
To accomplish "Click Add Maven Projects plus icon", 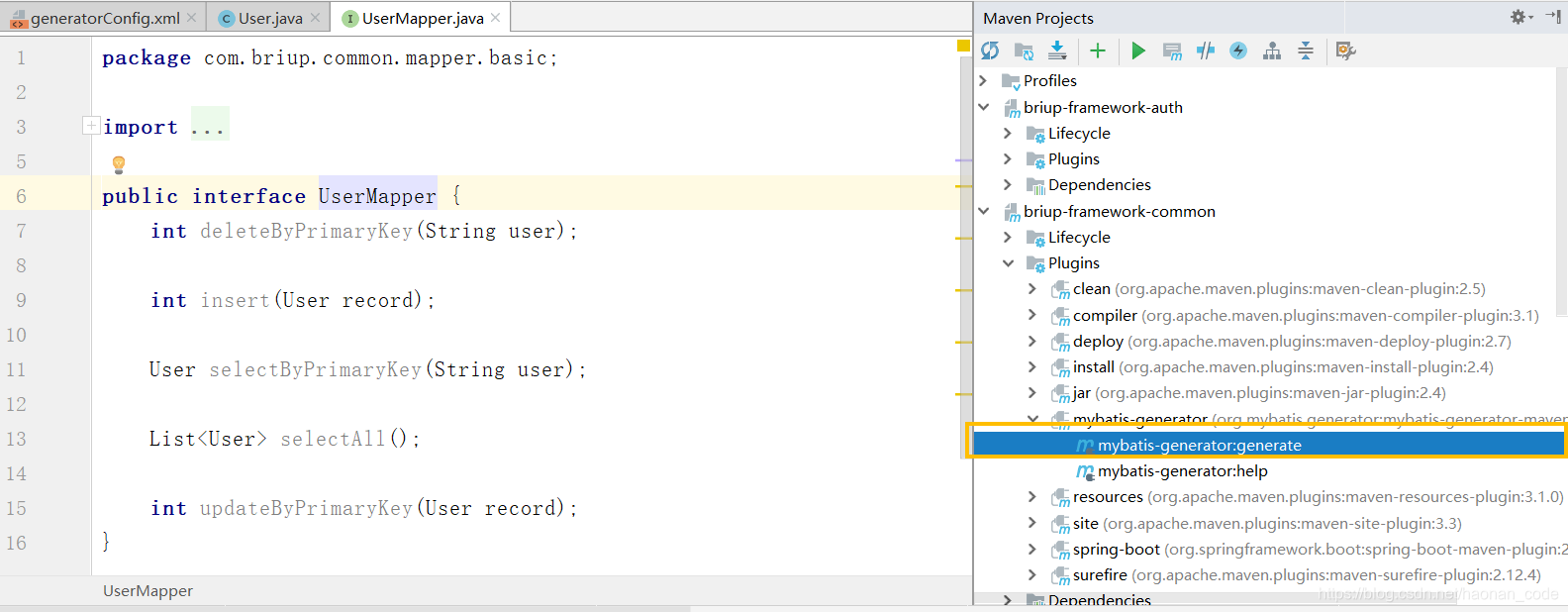I will point(1097,51).
